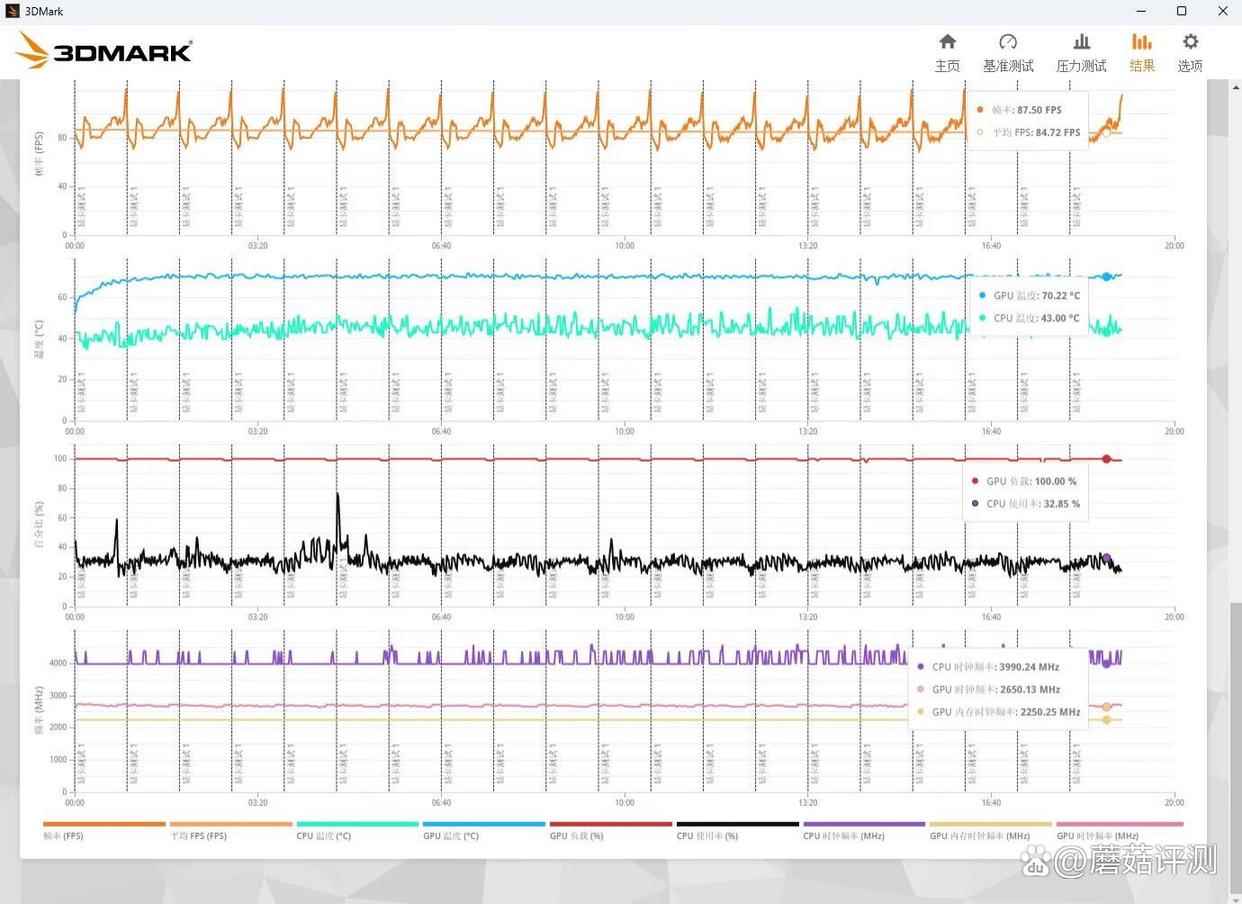The height and width of the screenshot is (904, 1242).
Task: Click the GPU 温度: 70.22 °C readout
Action: 1036,296
